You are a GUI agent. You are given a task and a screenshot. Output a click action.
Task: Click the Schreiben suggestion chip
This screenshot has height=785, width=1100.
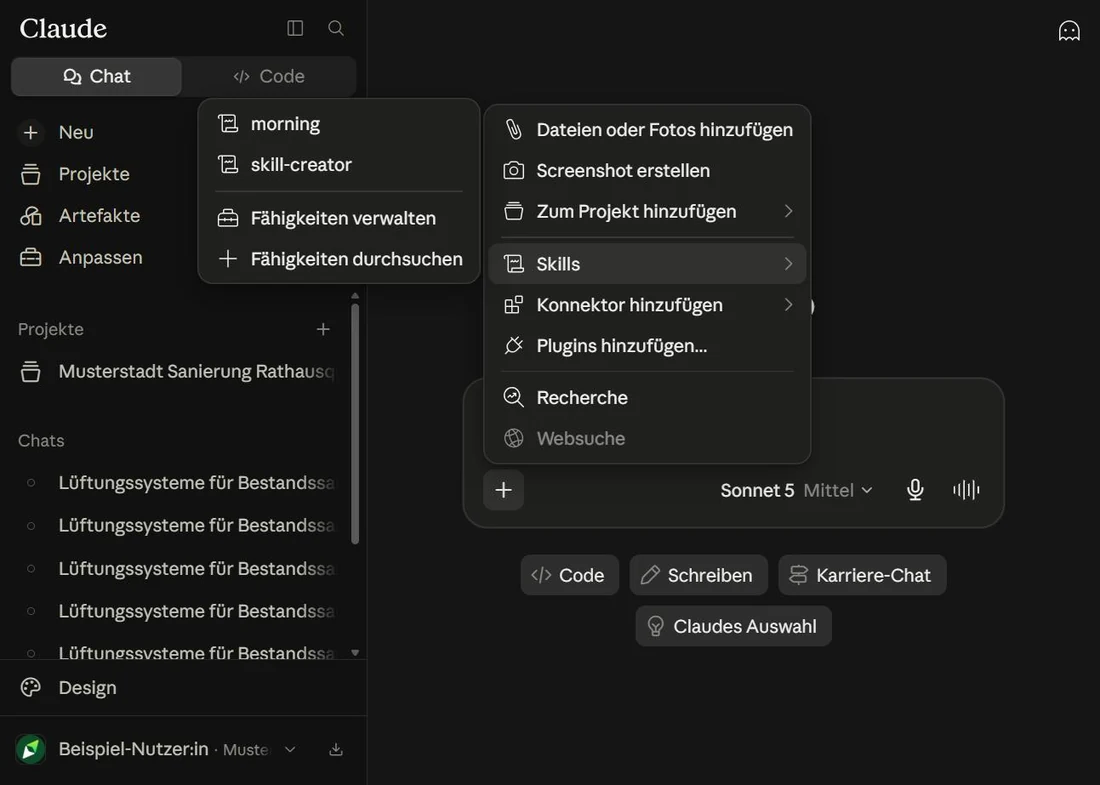click(x=699, y=575)
